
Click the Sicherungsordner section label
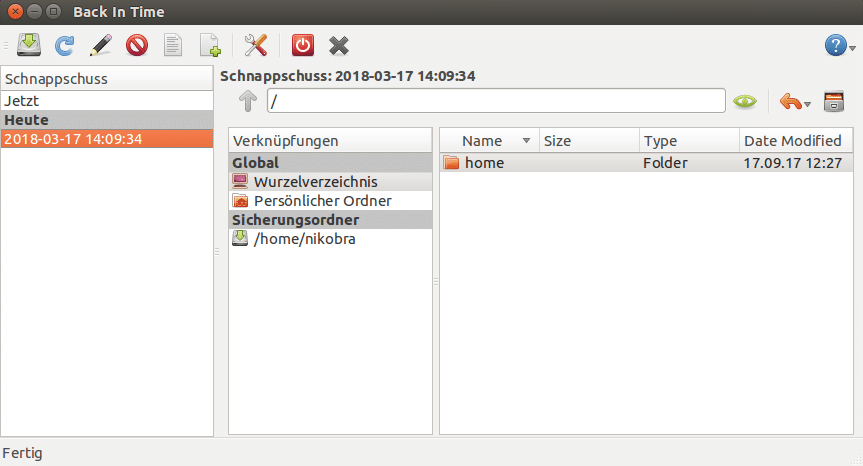(330, 220)
